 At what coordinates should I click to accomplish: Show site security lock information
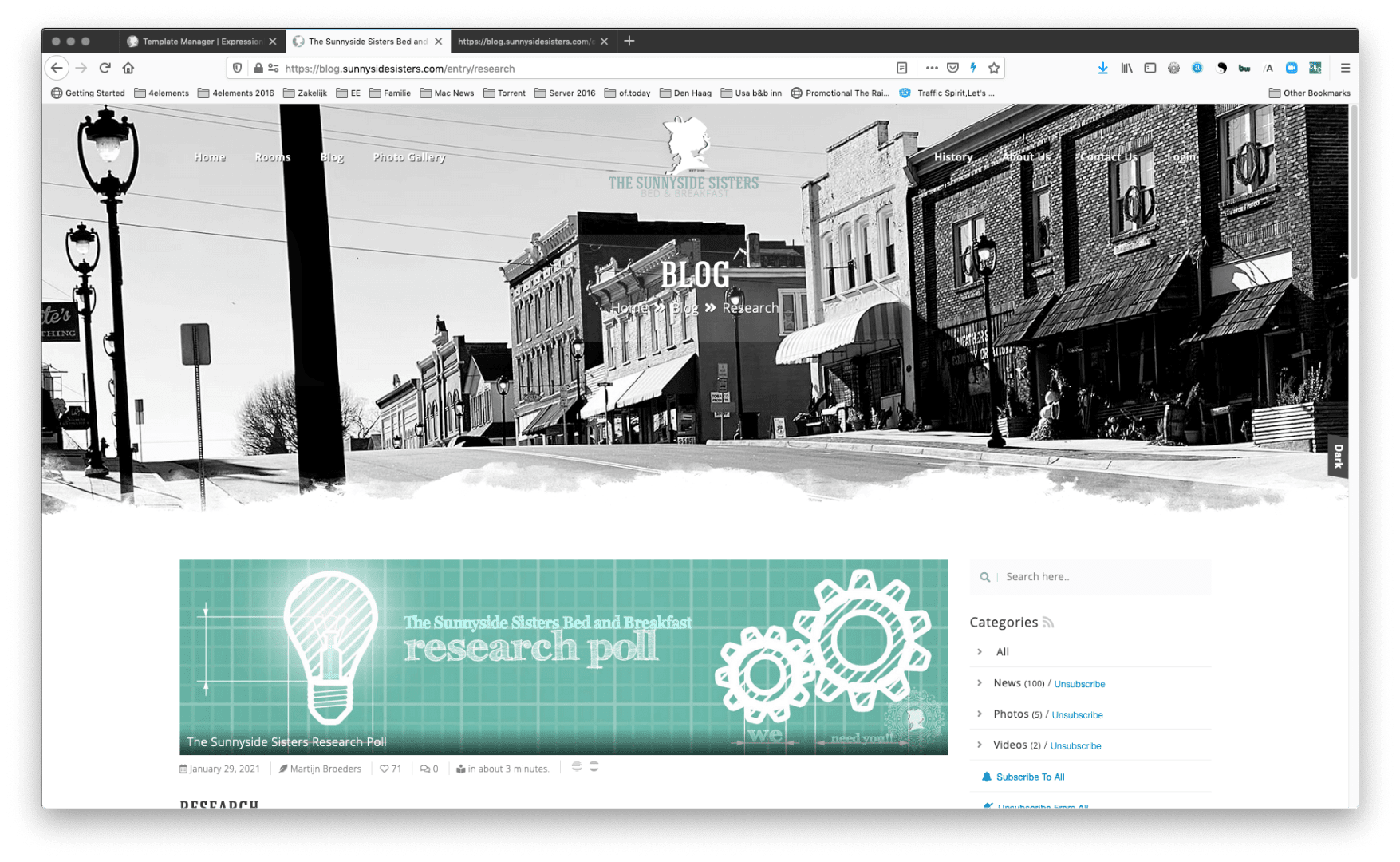[x=258, y=68]
